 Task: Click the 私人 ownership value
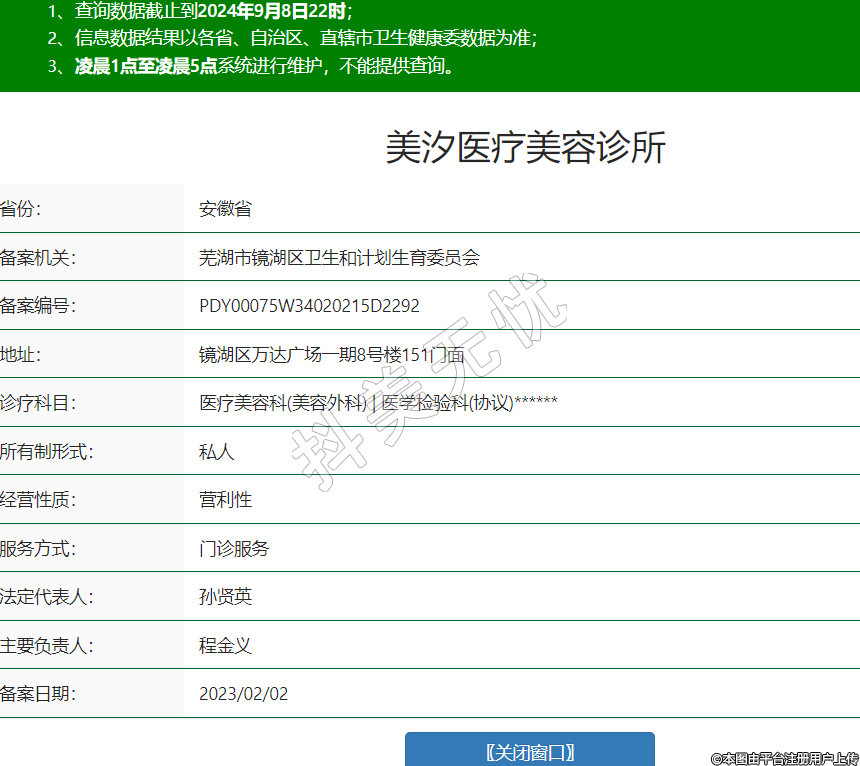216,452
